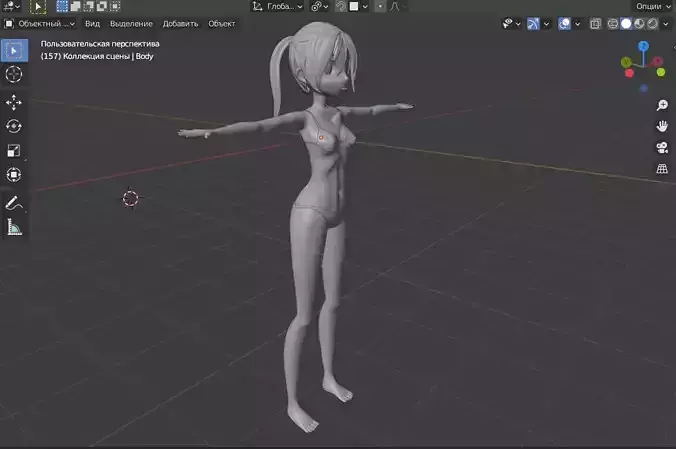Screen dimensions: 676x449
Task: Toggle X-ray mode
Action: (x=595, y=23)
